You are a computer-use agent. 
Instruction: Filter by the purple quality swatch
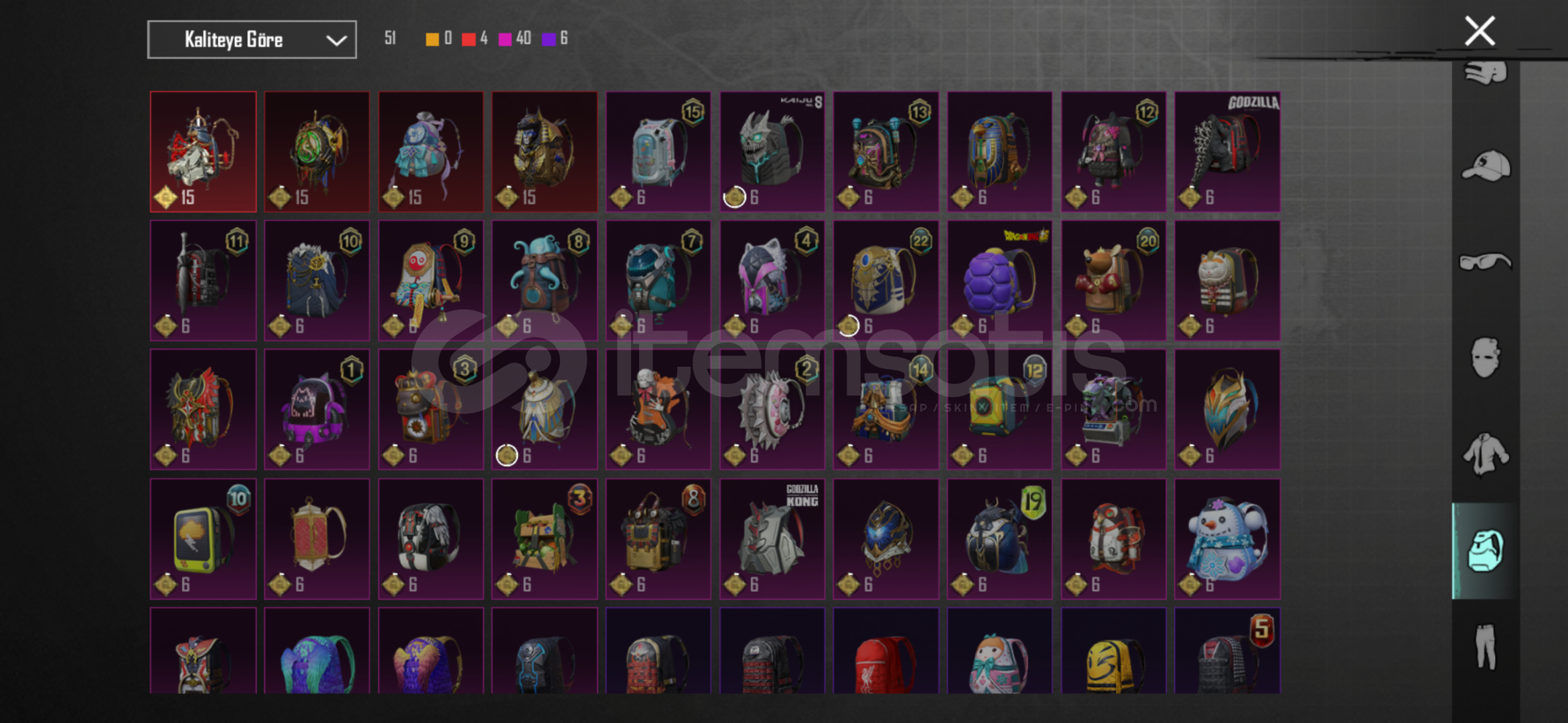pyautogui.click(x=549, y=39)
